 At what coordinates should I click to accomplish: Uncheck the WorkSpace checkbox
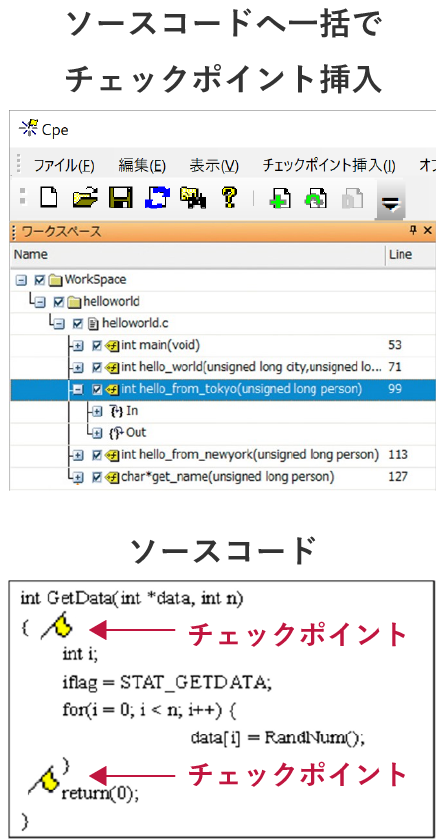[x=39, y=280]
